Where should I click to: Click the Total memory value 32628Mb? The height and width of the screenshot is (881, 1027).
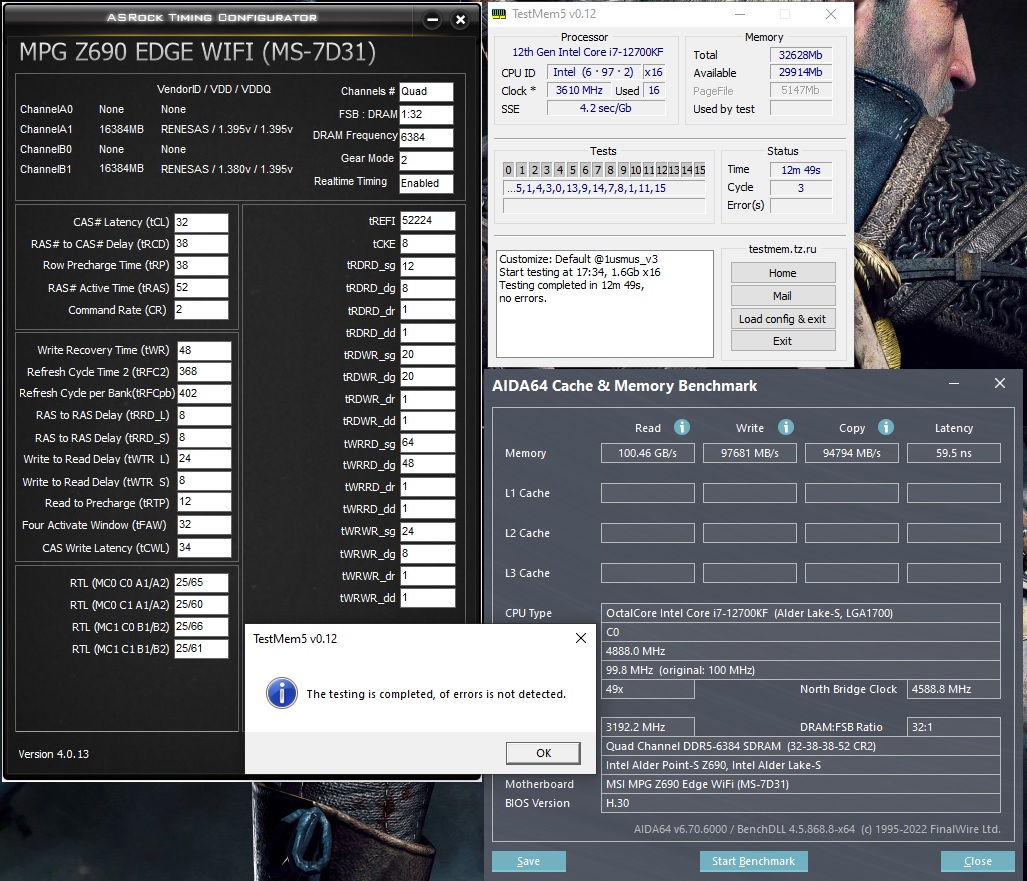point(800,55)
